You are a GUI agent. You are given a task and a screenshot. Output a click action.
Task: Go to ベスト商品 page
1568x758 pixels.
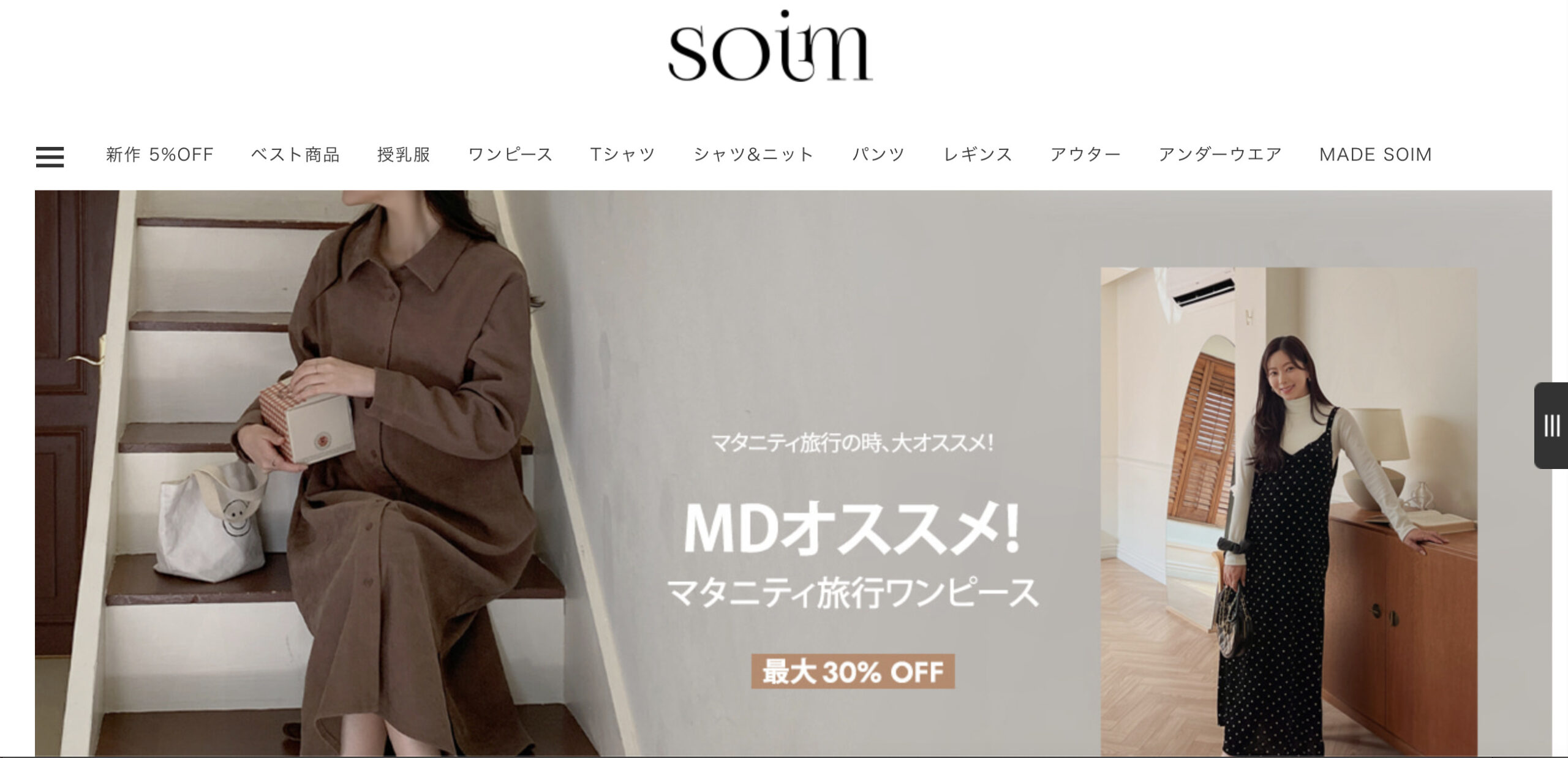[x=295, y=154]
